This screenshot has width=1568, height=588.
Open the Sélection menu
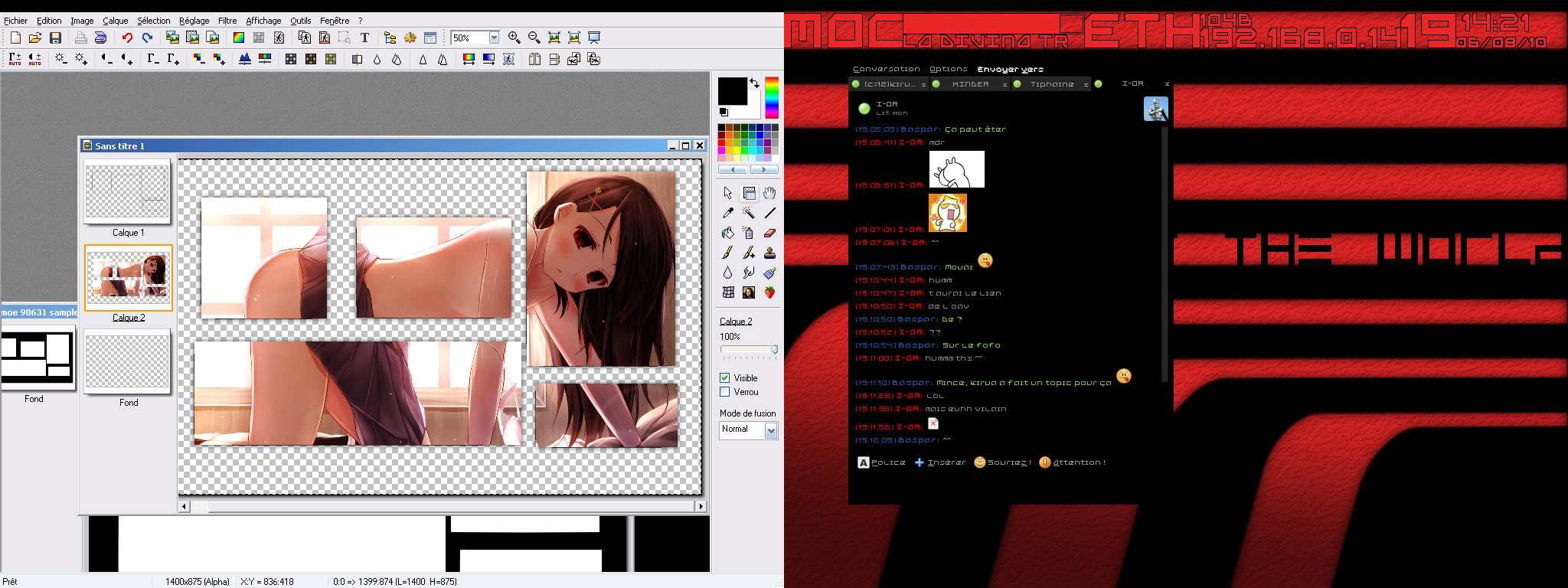154,21
